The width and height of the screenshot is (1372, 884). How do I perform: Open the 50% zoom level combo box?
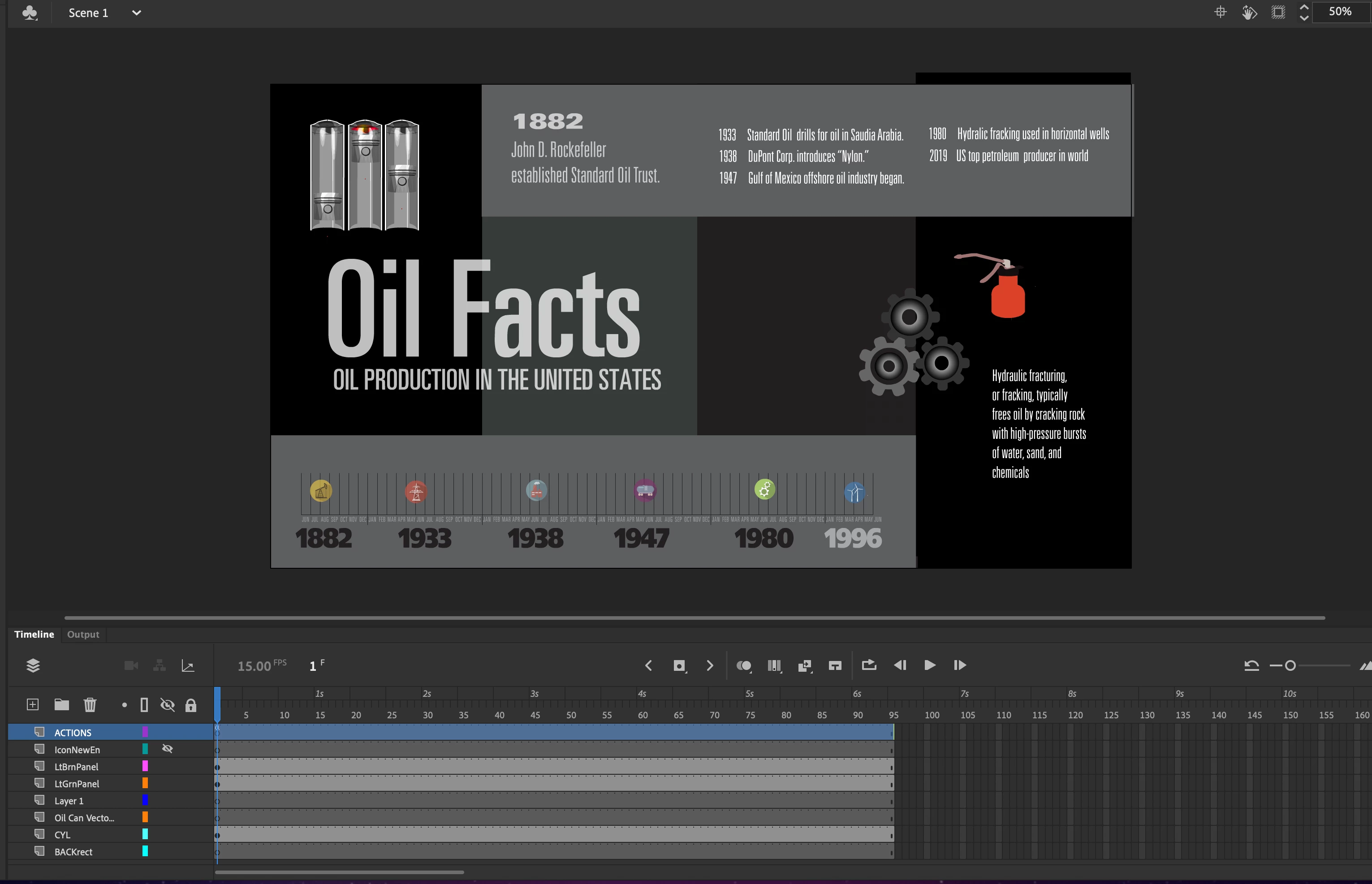[1340, 12]
